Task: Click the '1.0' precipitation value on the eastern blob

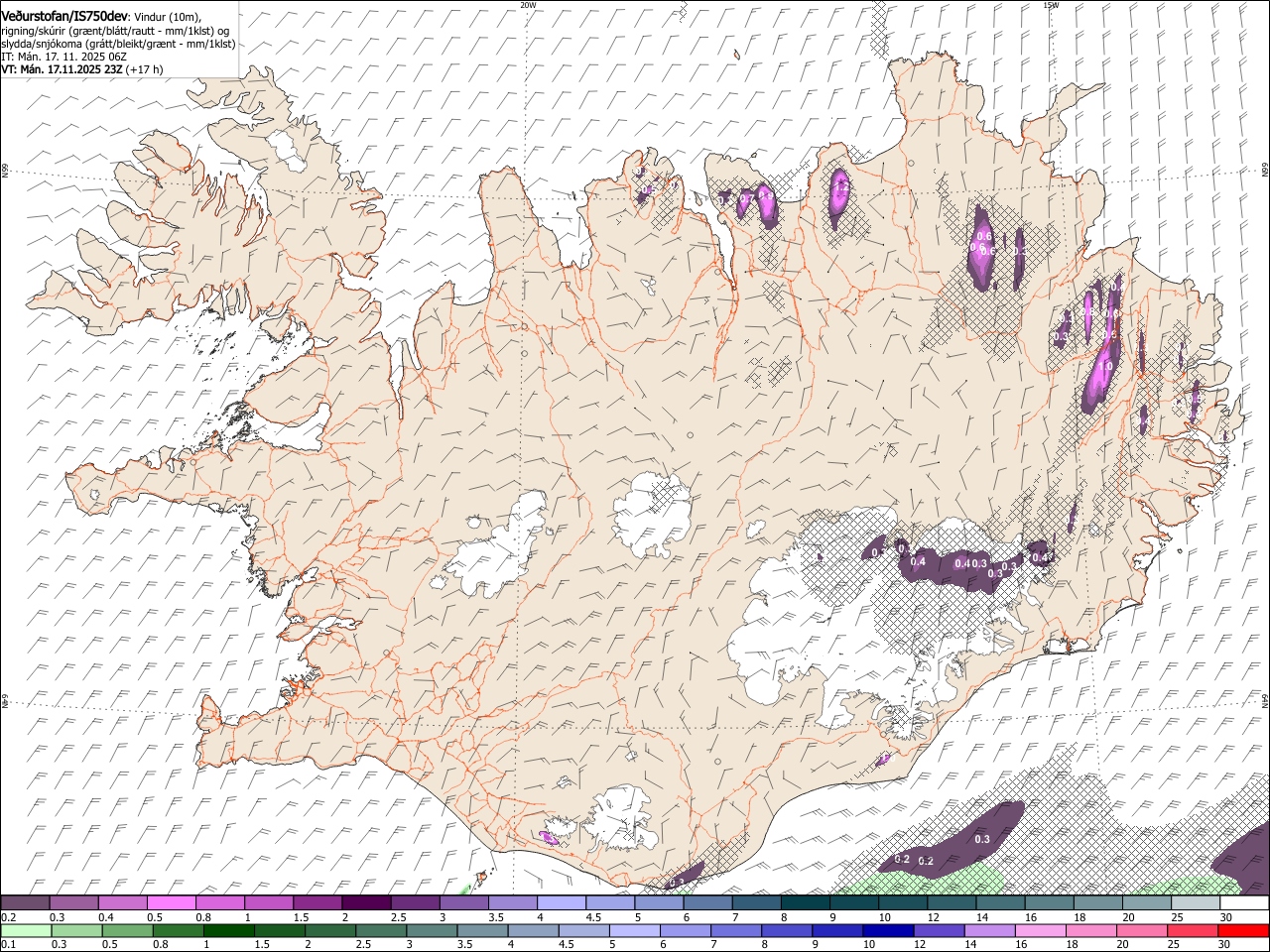Action: 1106,366
